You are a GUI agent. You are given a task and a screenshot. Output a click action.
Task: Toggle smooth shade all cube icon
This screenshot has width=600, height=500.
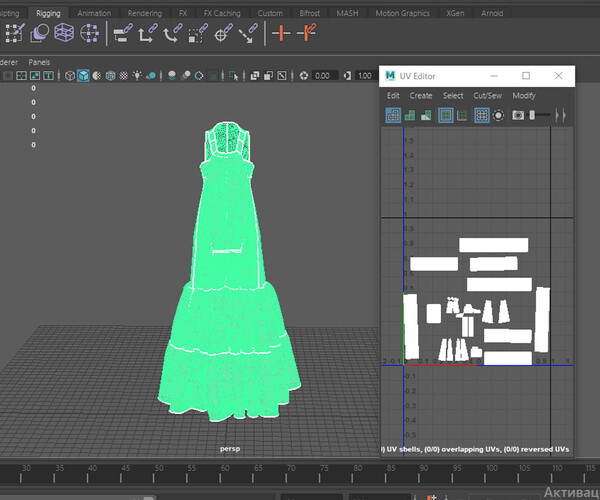click(x=83, y=76)
